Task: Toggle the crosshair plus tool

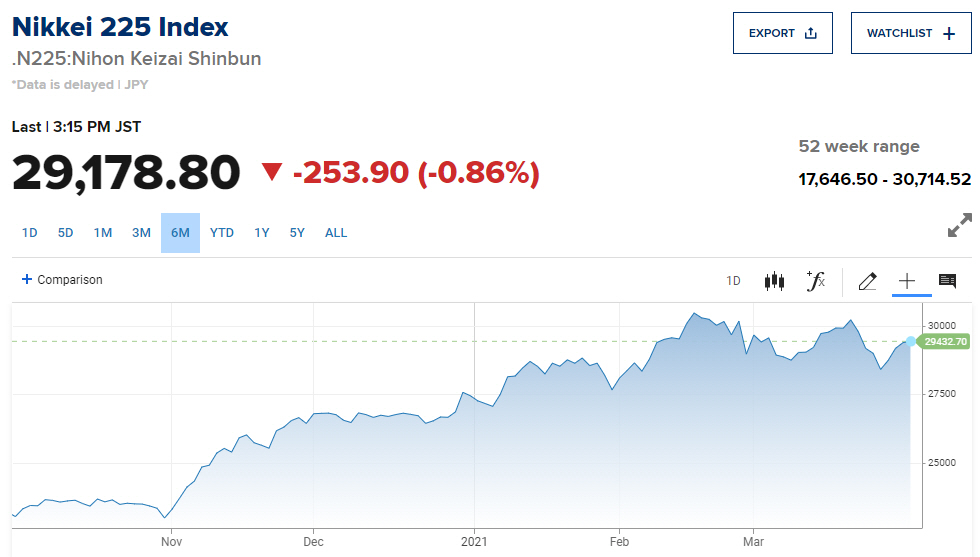Action: coord(907,281)
